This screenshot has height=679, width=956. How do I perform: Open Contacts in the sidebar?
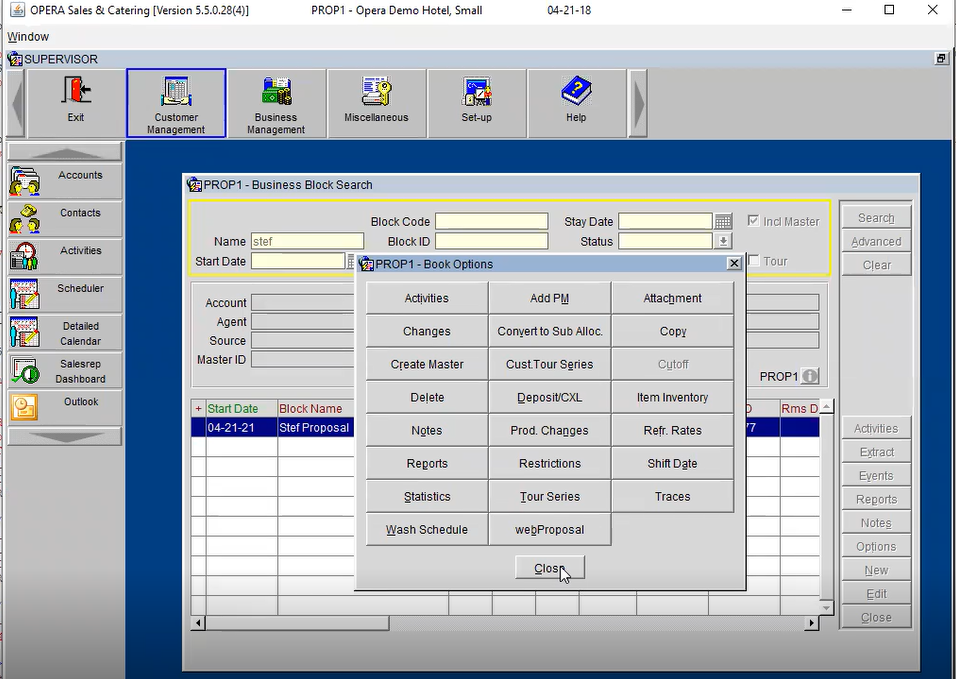click(65, 218)
